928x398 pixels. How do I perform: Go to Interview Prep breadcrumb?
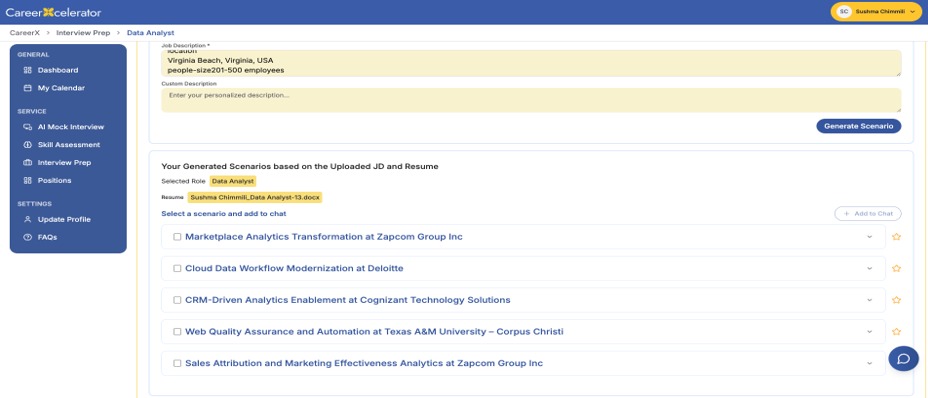83,33
